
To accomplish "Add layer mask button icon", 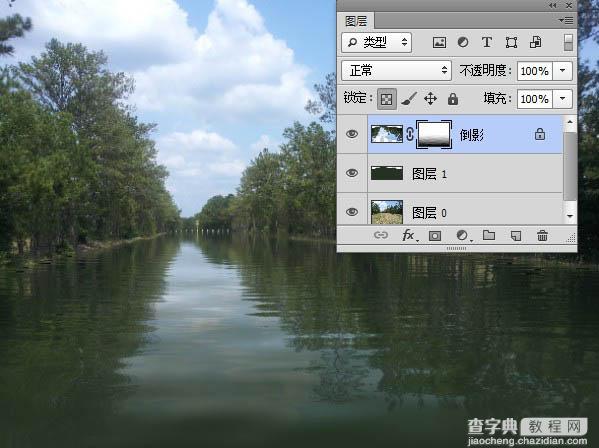I will [435, 236].
